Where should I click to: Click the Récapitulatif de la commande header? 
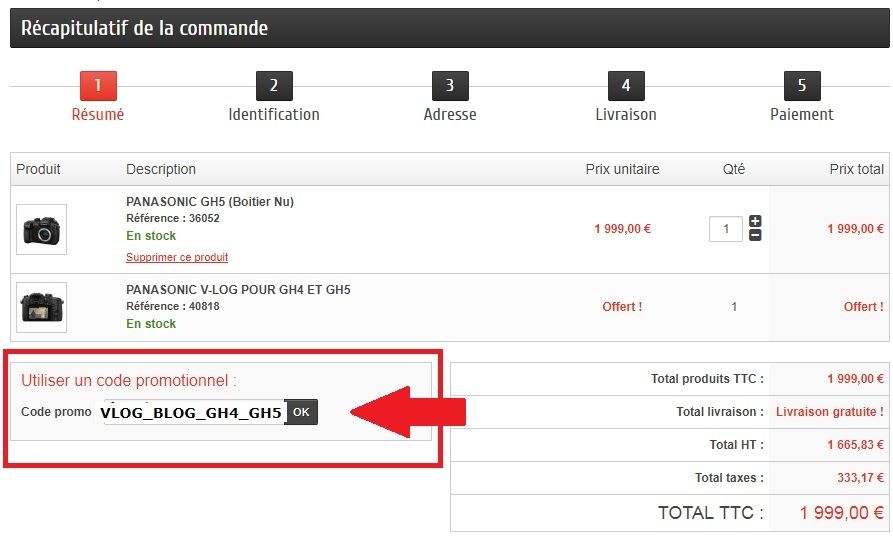145,28
